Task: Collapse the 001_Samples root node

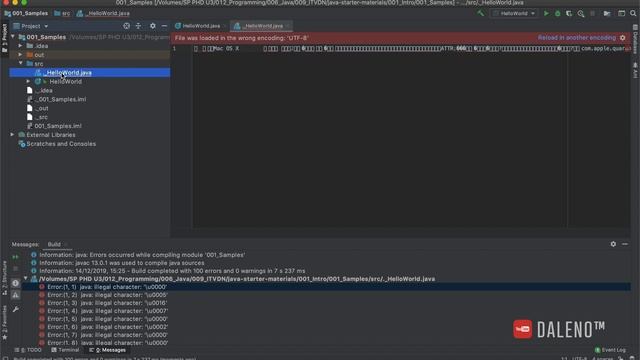Action: (x=13, y=37)
